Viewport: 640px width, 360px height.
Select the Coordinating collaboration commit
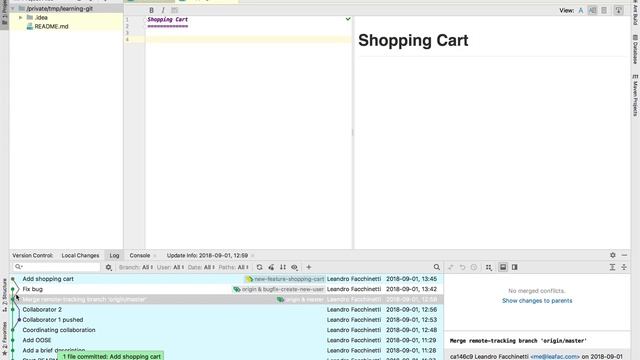[x=226, y=330]
